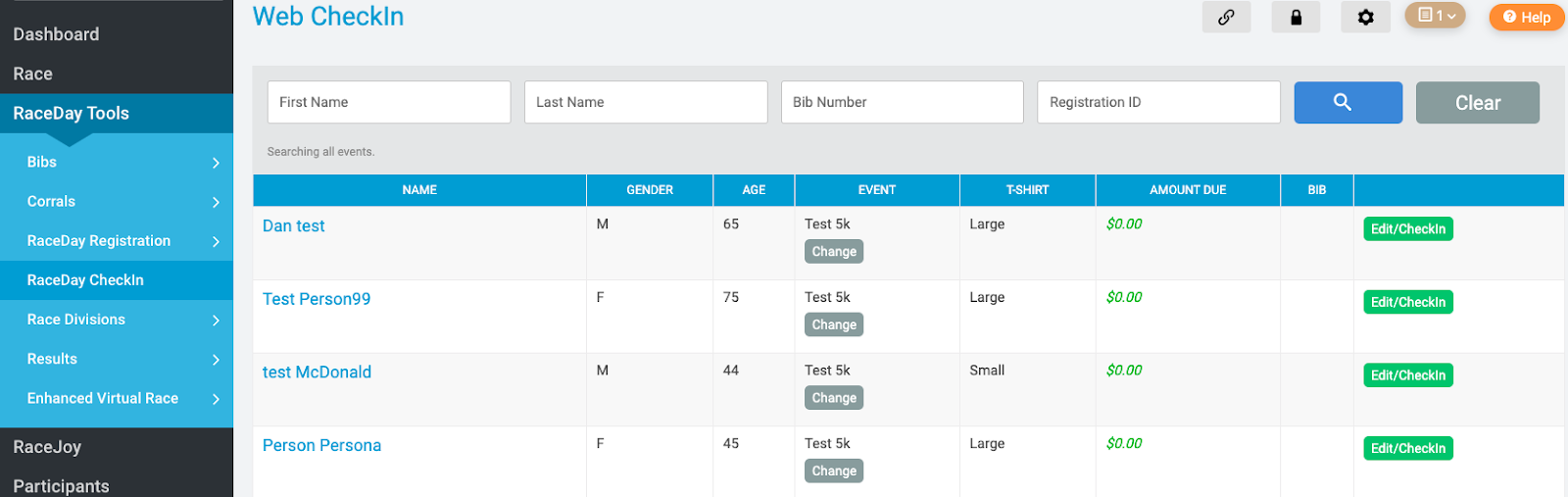
Task: Open participant test McDonald
Action: tap(317, 373)
